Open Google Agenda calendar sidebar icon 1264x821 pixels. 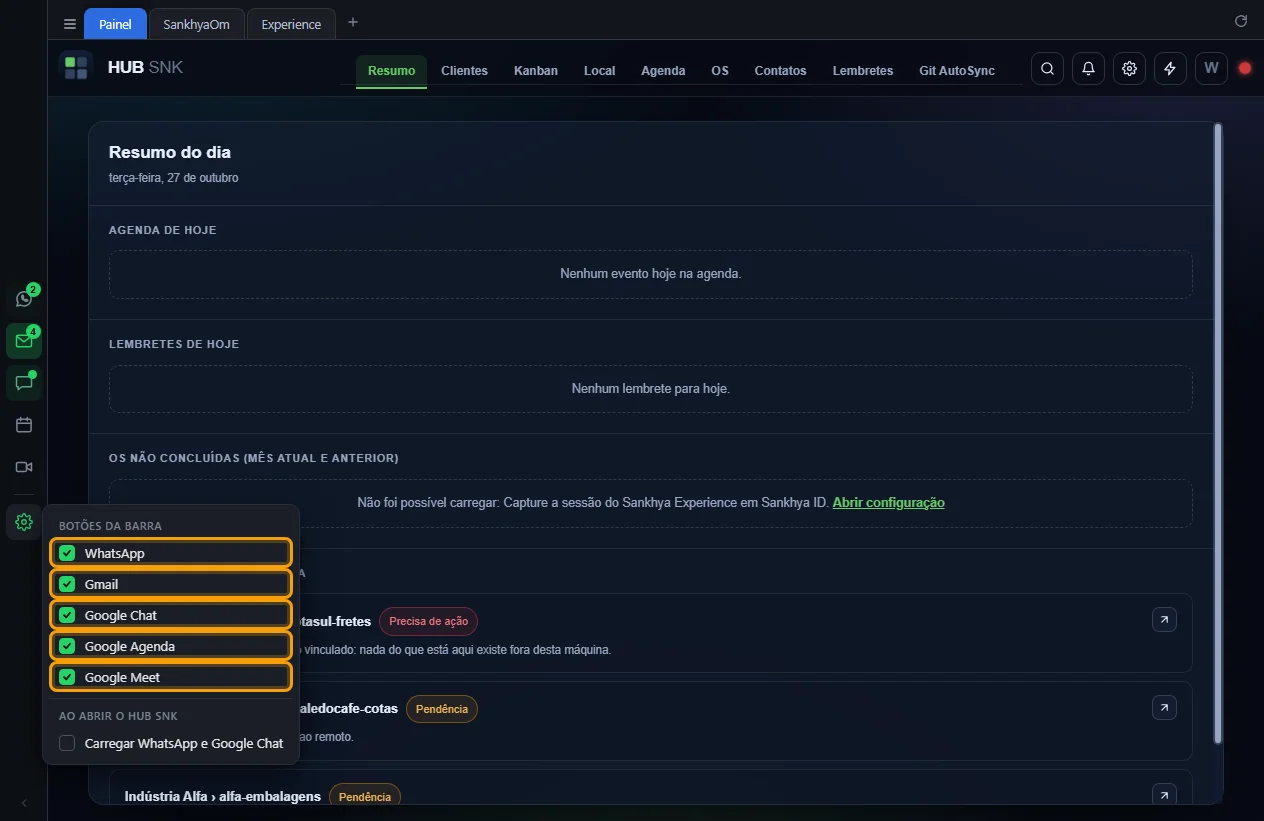[24, 425]
